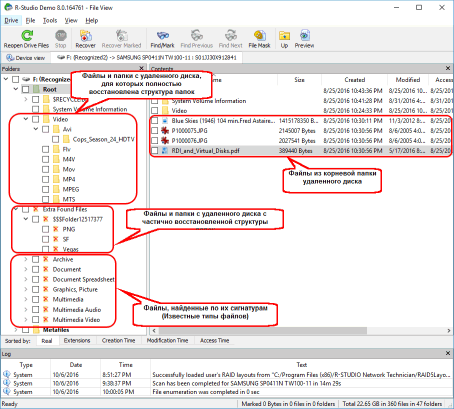Screen dimensions: 454x409
Task: Click the F: drive icon in Folders tree
Action: (26, 79)
